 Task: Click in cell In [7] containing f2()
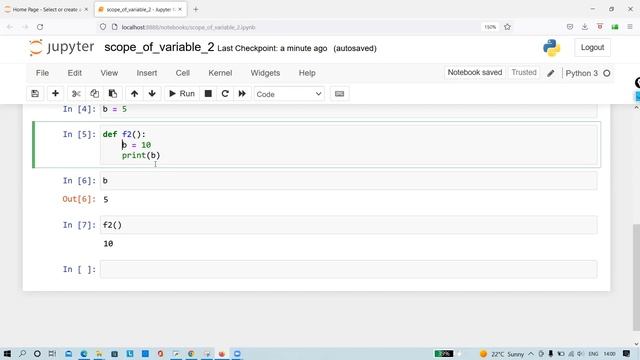pos(349,225)
